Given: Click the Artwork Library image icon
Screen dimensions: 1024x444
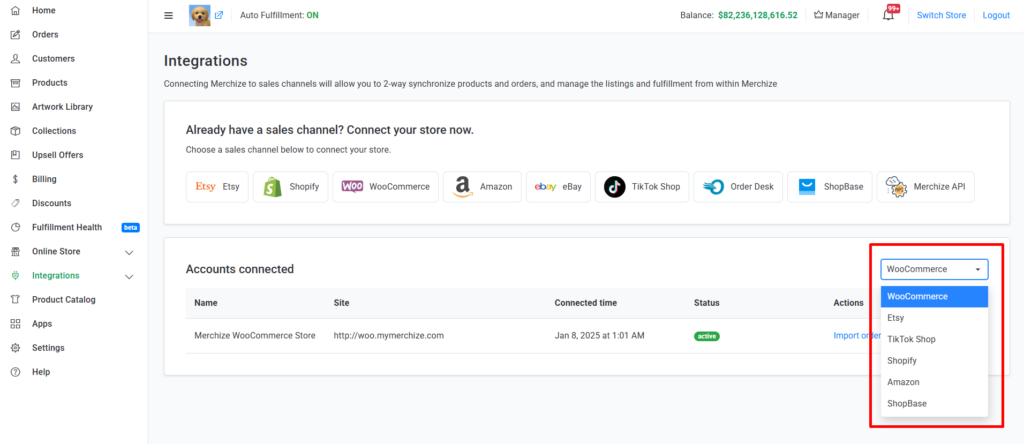Looking at the screenshot, I should 16,107.
